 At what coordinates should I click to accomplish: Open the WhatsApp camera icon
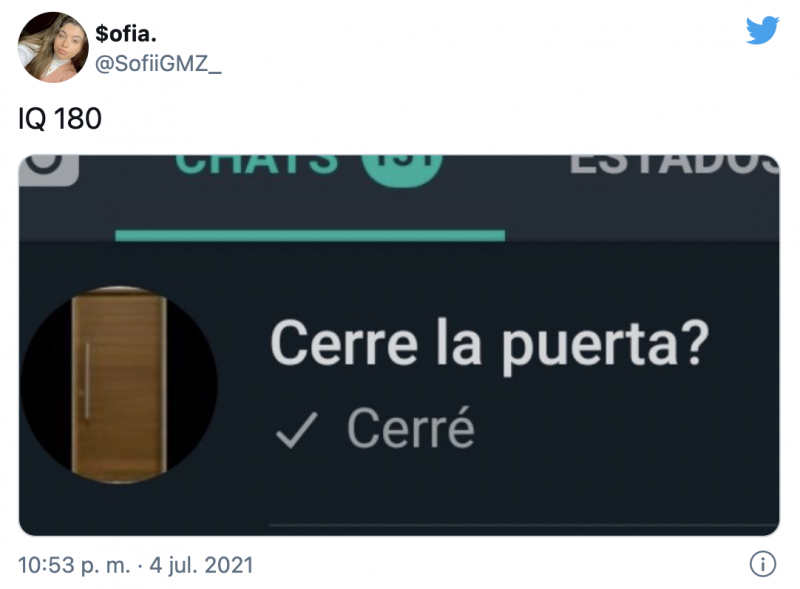[x=49, y=169]
